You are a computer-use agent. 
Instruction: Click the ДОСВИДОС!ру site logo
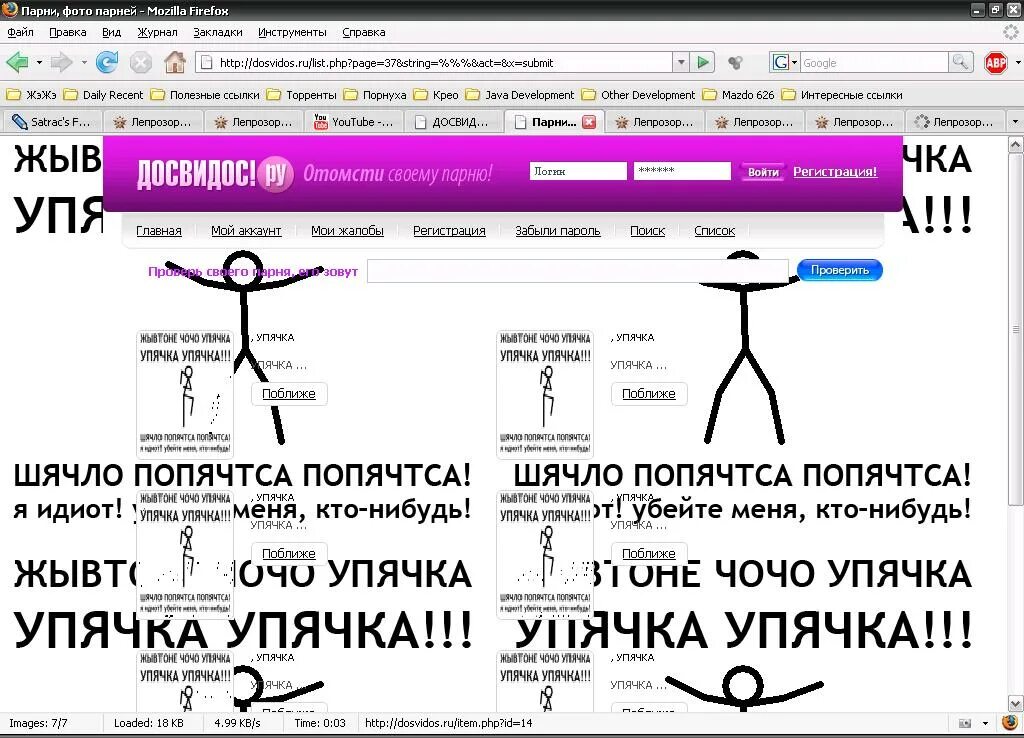click(214, 174)
